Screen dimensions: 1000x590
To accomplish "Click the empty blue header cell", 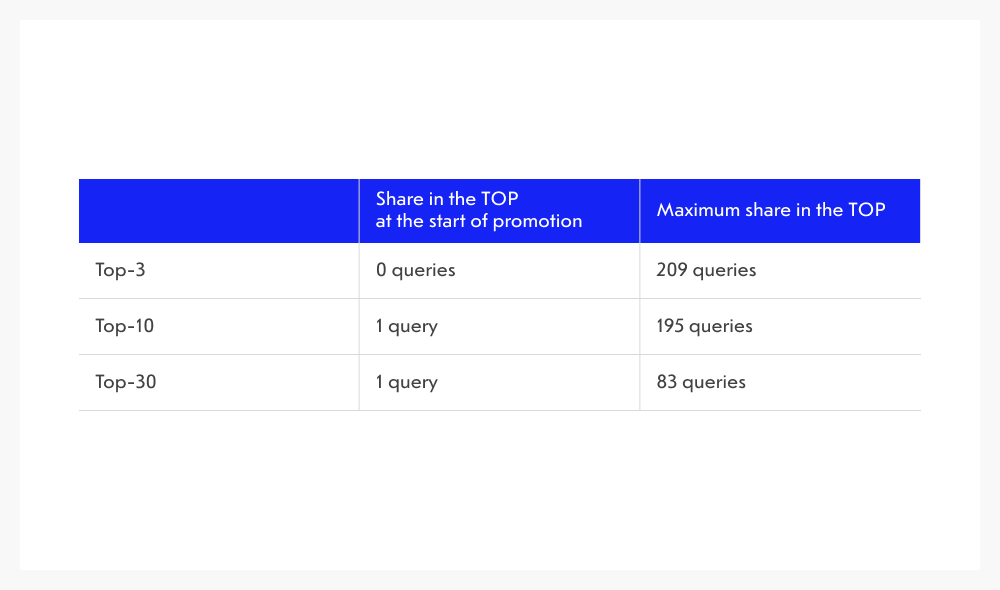I will click(218, 211).
